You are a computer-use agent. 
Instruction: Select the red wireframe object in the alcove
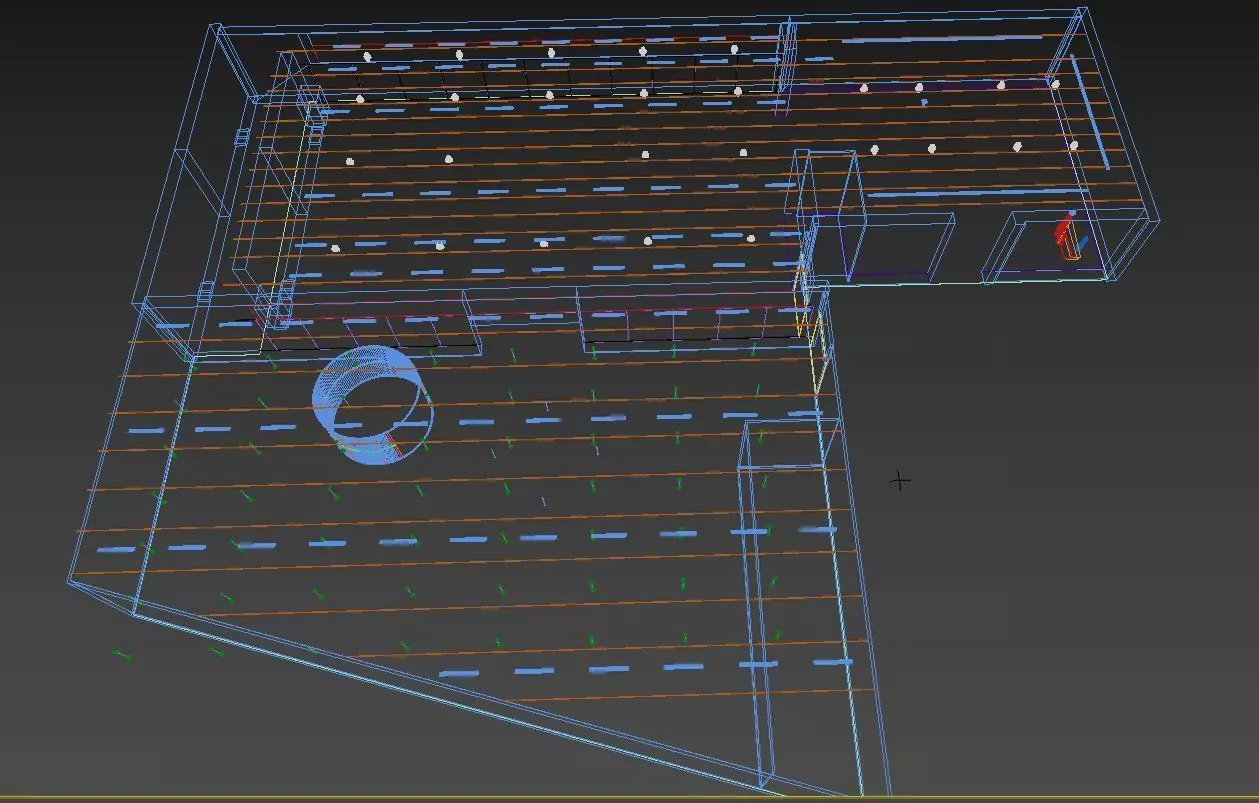(x=1067, y=238)
